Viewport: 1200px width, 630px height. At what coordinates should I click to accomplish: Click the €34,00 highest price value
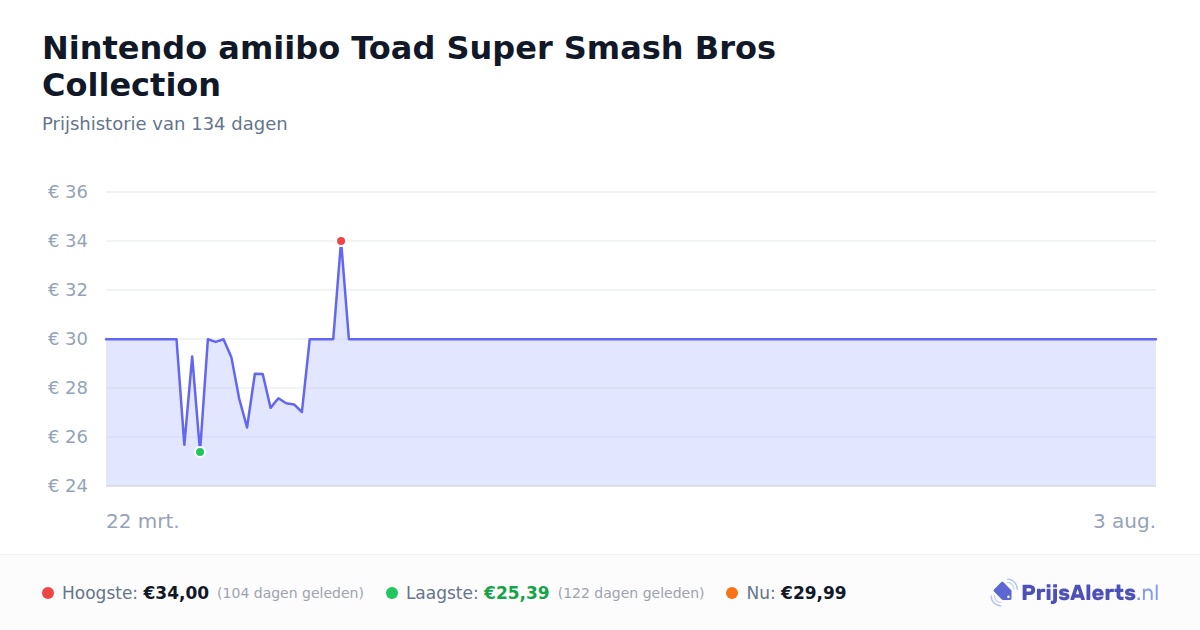tap(176, 593)
